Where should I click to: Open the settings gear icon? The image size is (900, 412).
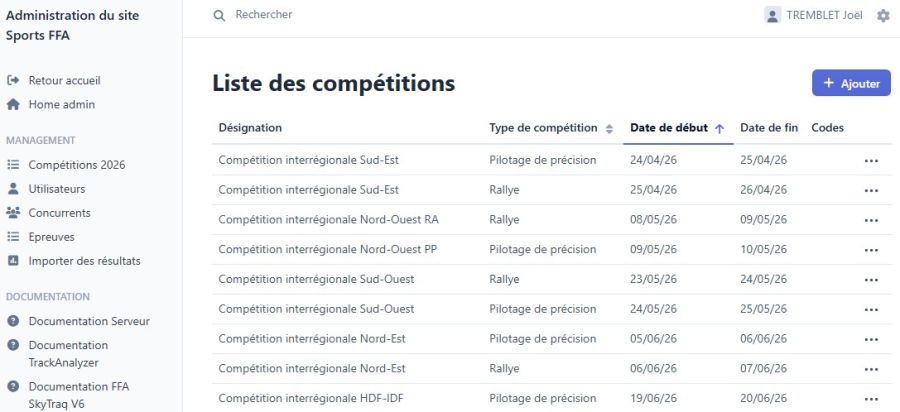(883, 16)
